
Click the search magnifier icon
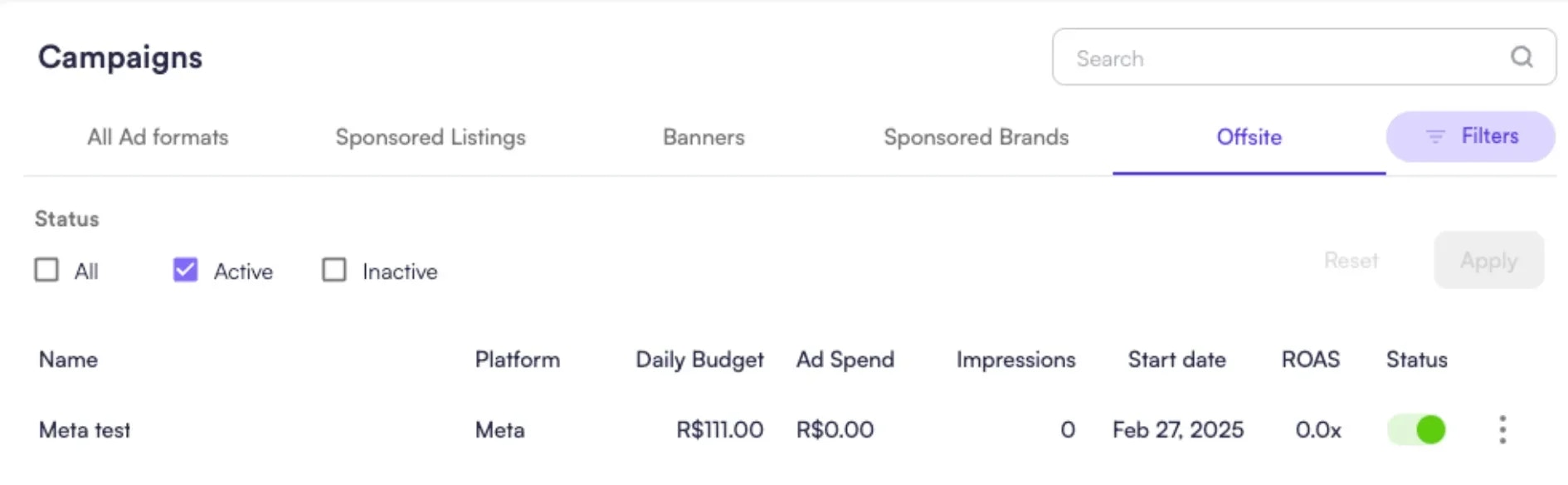point(1522,57)
